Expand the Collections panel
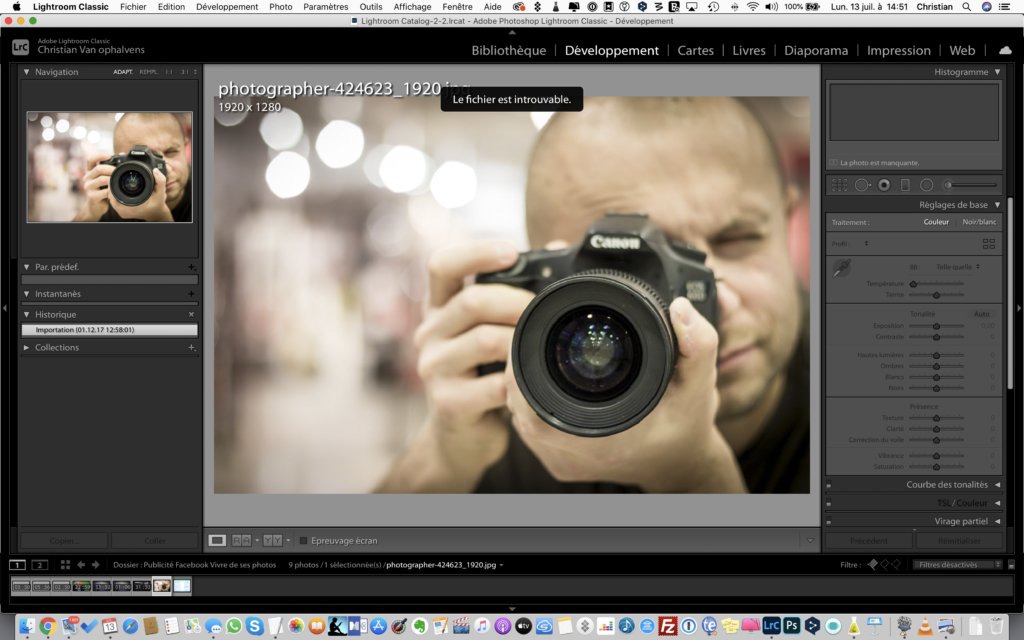 click(x=27, y=347)
